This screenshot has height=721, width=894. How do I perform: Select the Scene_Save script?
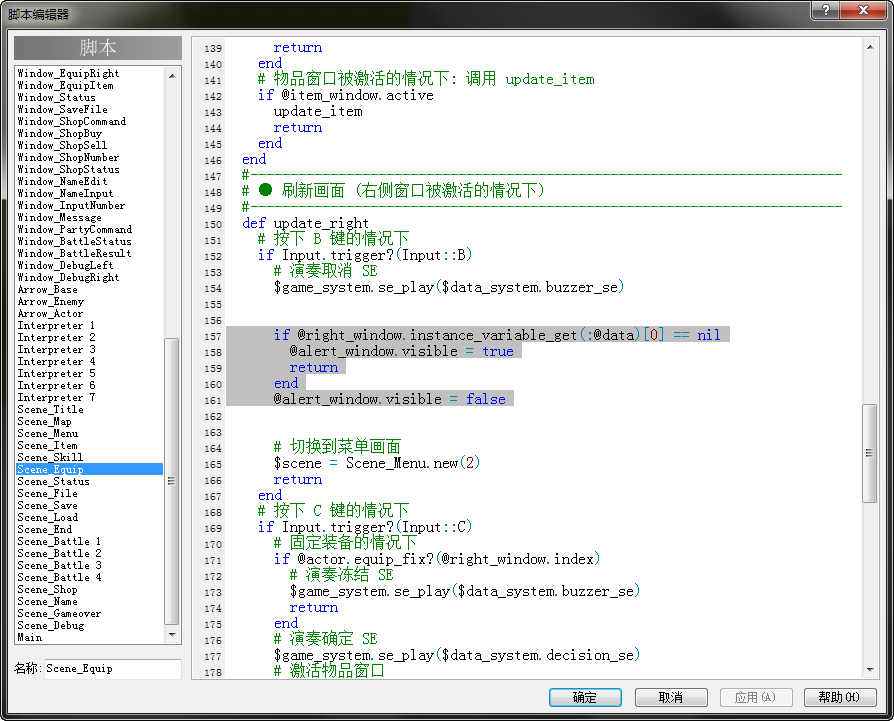[47, 506]
